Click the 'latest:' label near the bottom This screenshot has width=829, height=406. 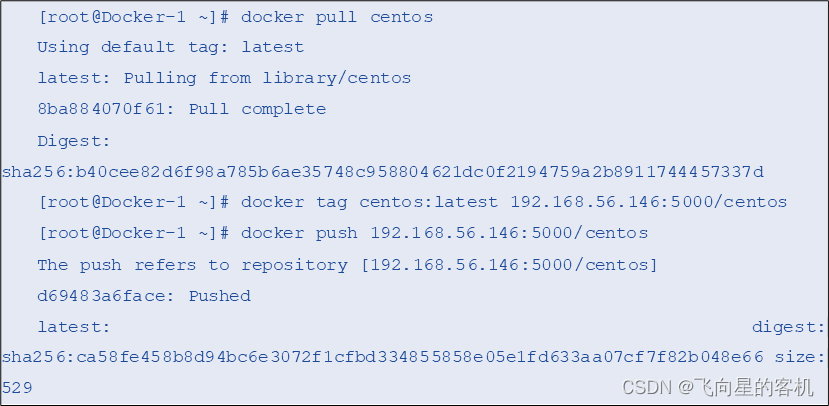pyautogui.click(x=74, y=327)
